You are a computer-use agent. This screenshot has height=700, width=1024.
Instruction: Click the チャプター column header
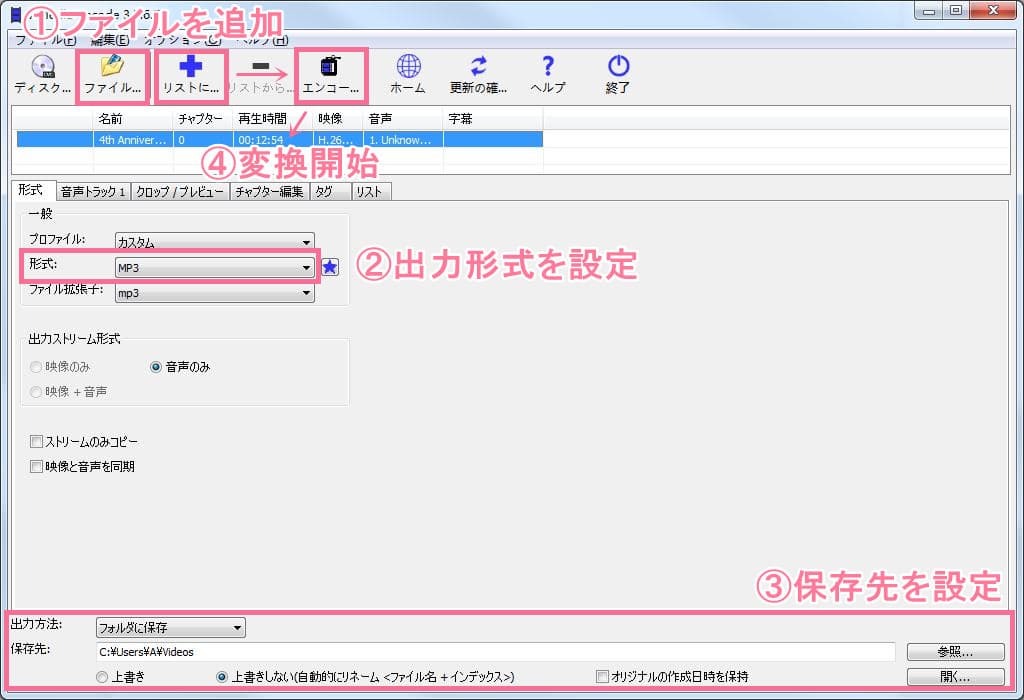coord(203,119)
